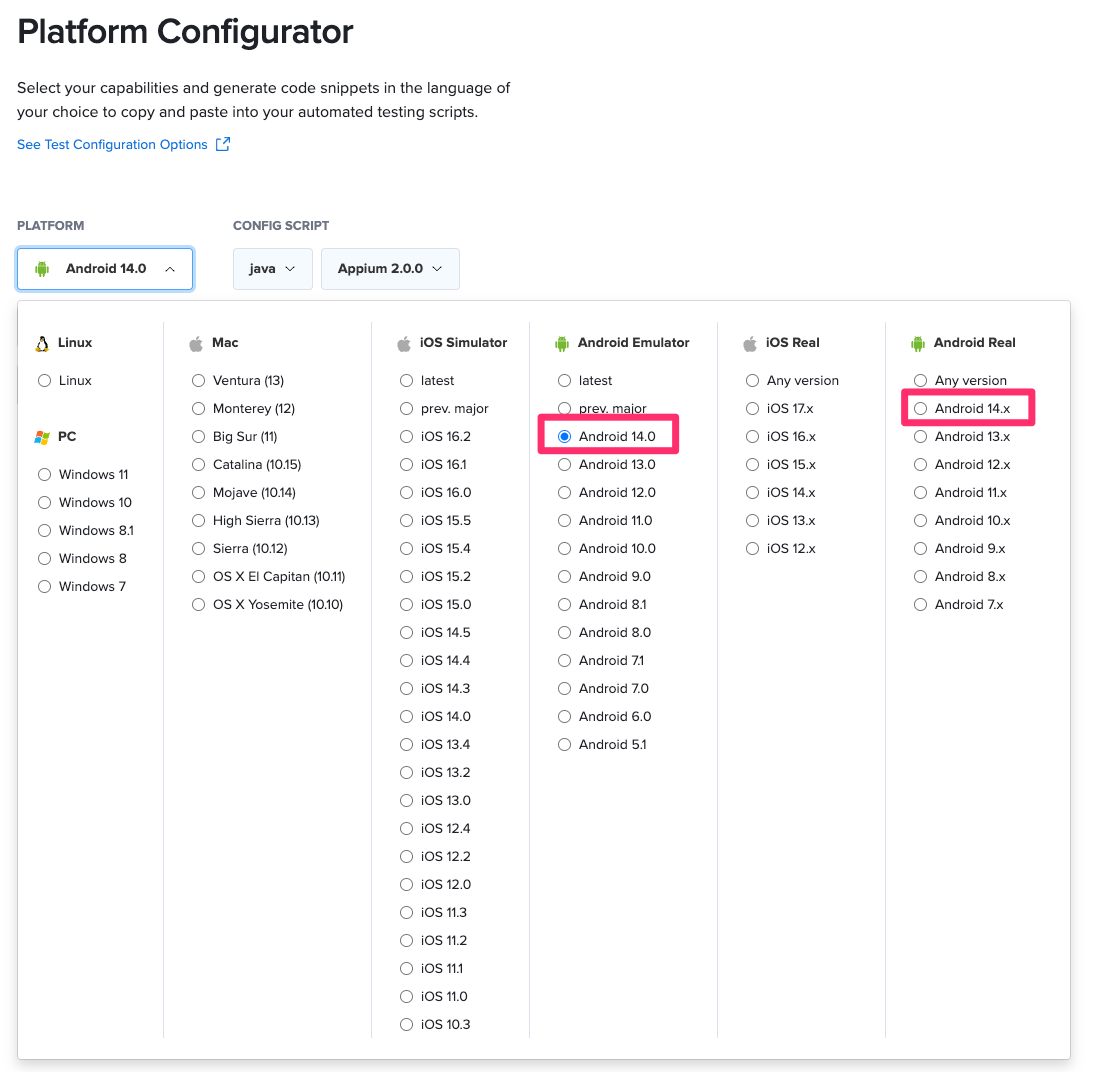Select Ventura (13) under Mac
Screen dimensions: 1100x1079
coord(199,380)
